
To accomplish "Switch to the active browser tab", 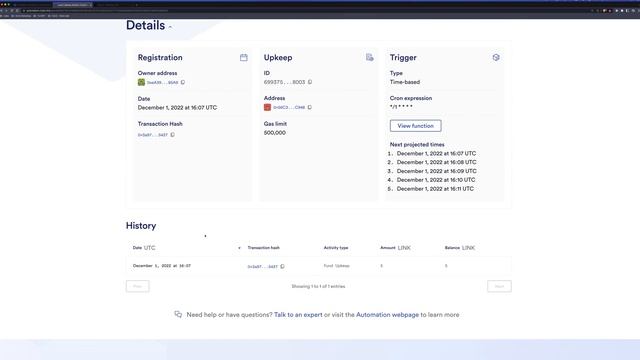I will coord(72,5).
